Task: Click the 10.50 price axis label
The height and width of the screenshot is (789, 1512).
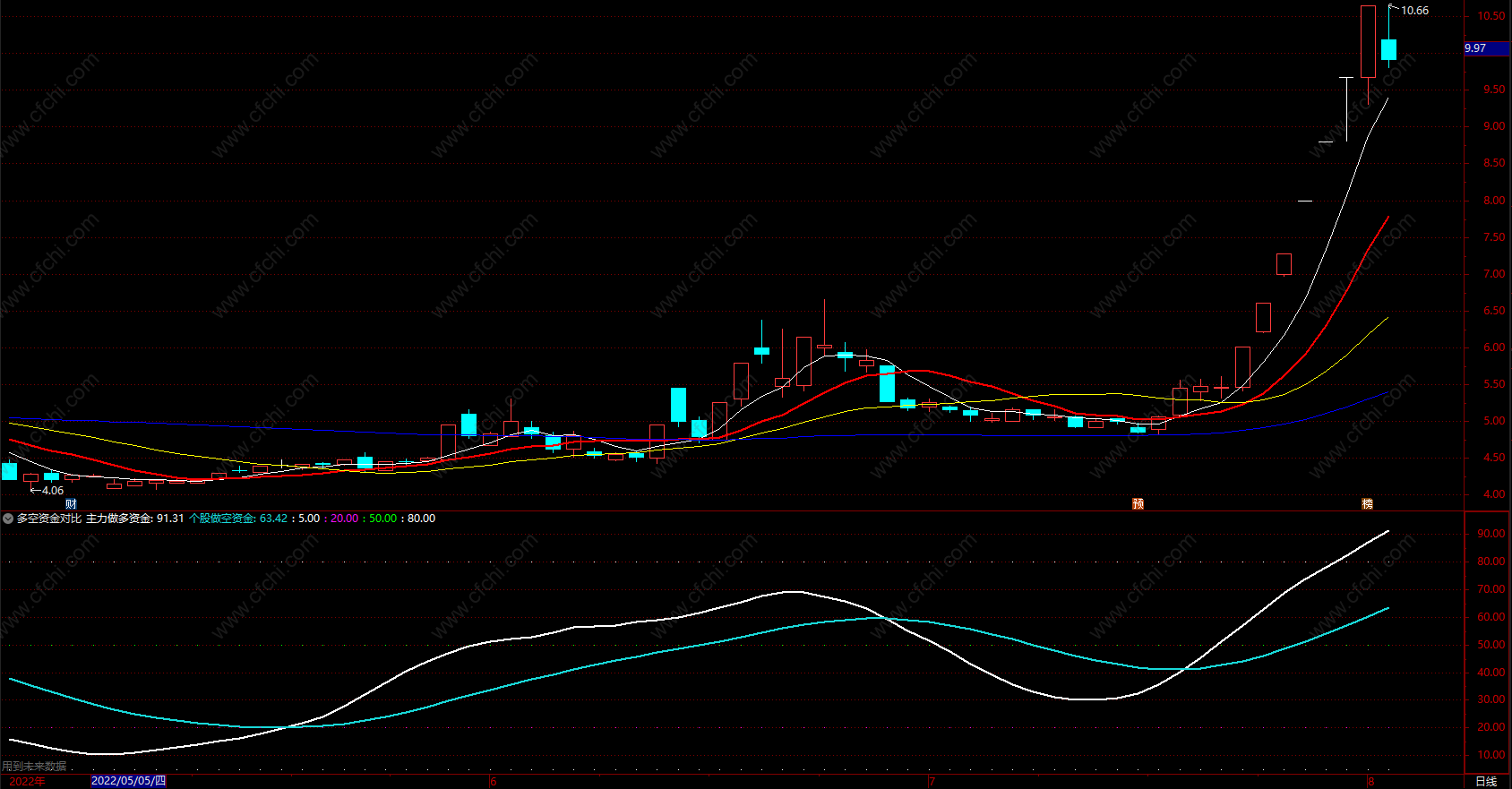Action: click(1493, 16)
